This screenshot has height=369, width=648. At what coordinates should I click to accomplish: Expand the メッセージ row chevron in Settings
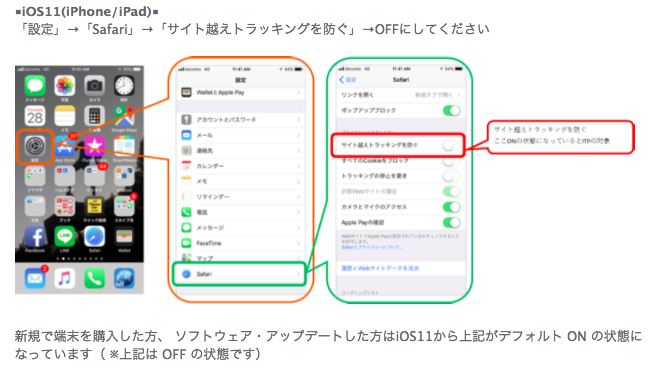click(x=298, y=228)
